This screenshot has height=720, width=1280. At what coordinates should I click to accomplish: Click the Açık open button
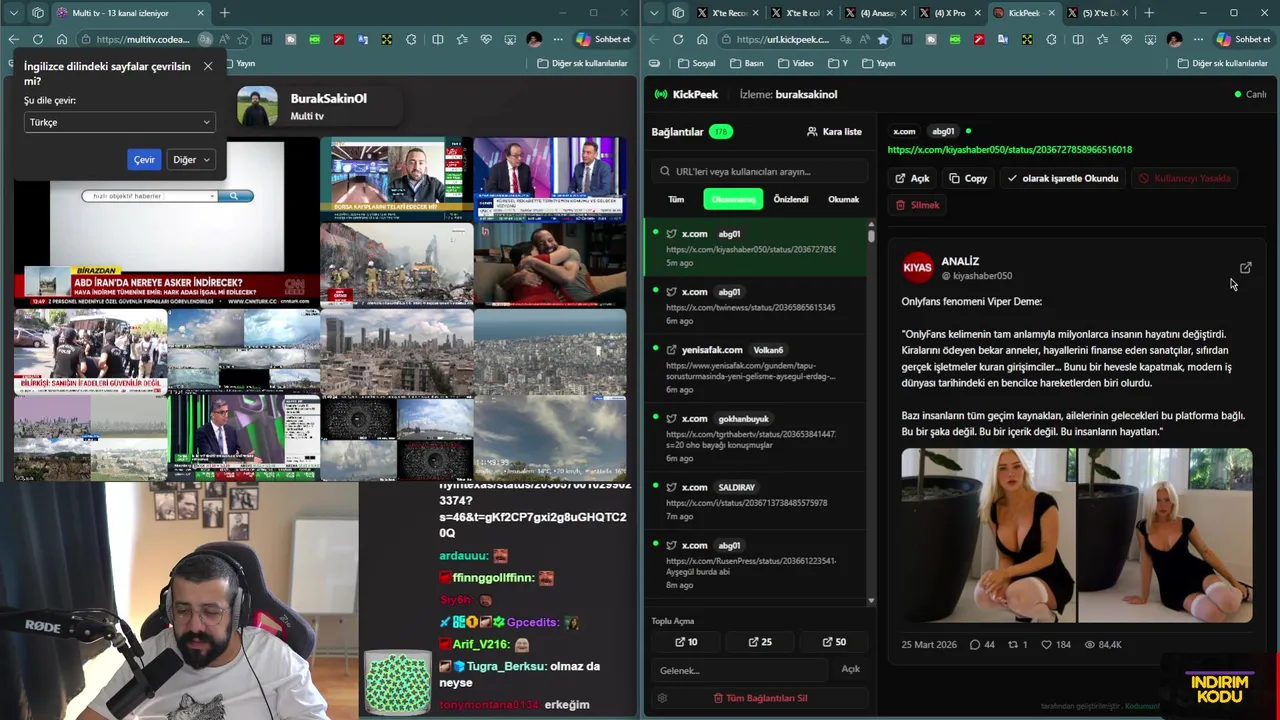[912, 178]
